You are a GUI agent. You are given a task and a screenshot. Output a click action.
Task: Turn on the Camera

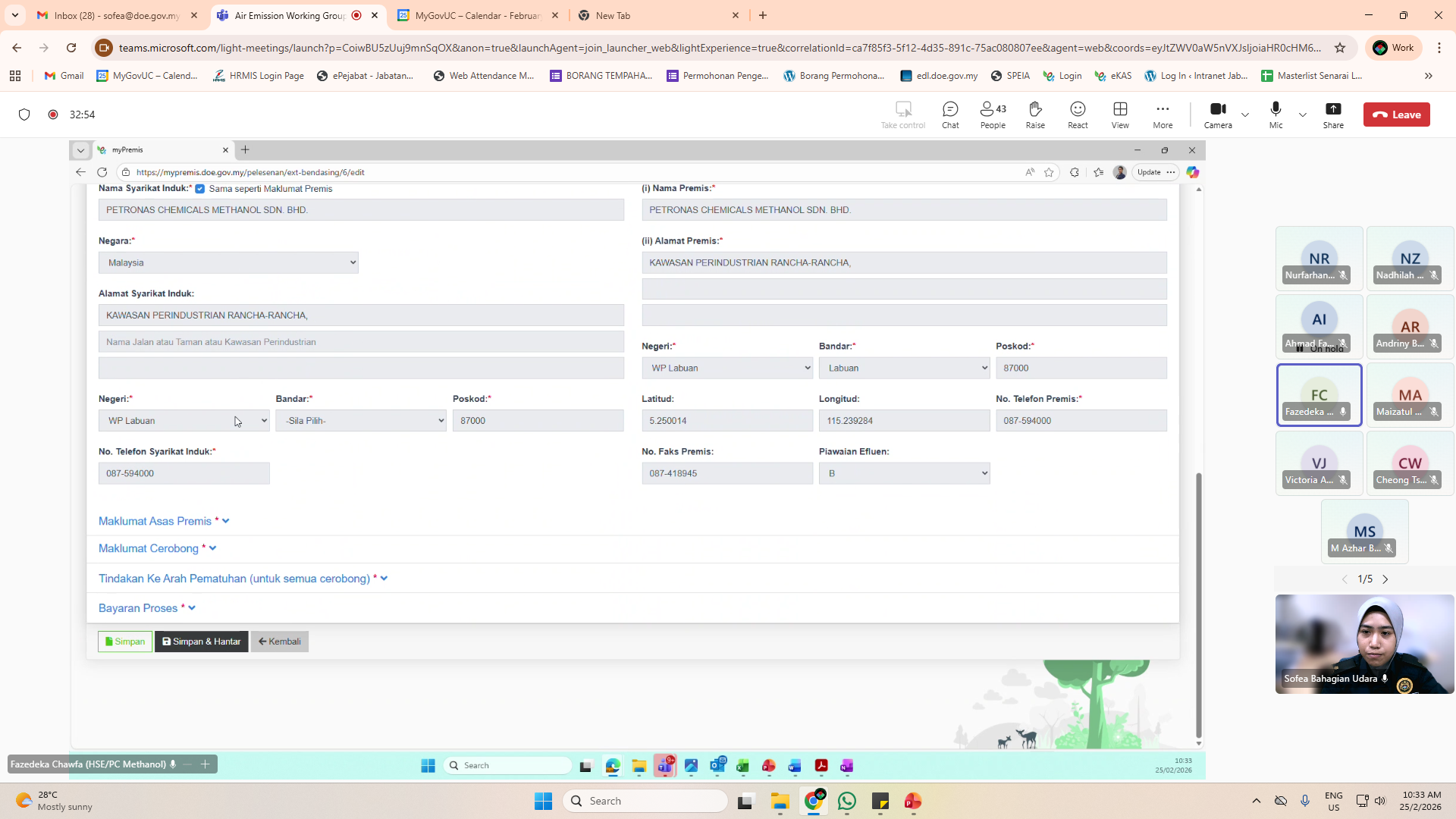[1218, 115]
